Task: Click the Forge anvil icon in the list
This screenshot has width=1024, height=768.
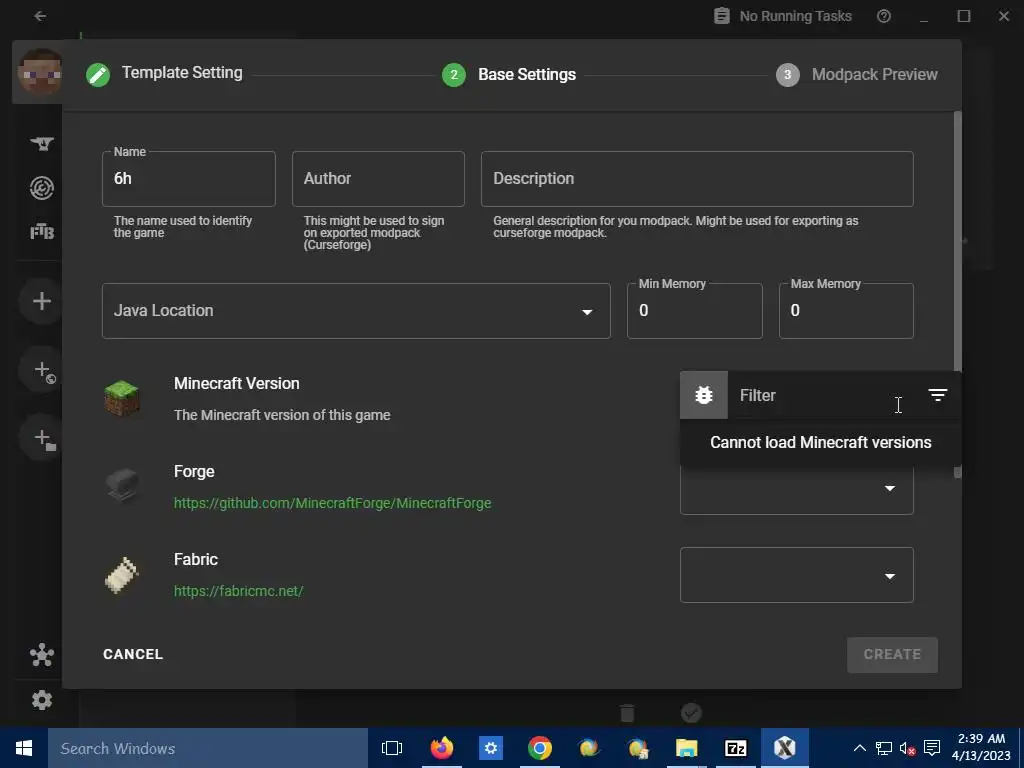Action: click(122, 485)
